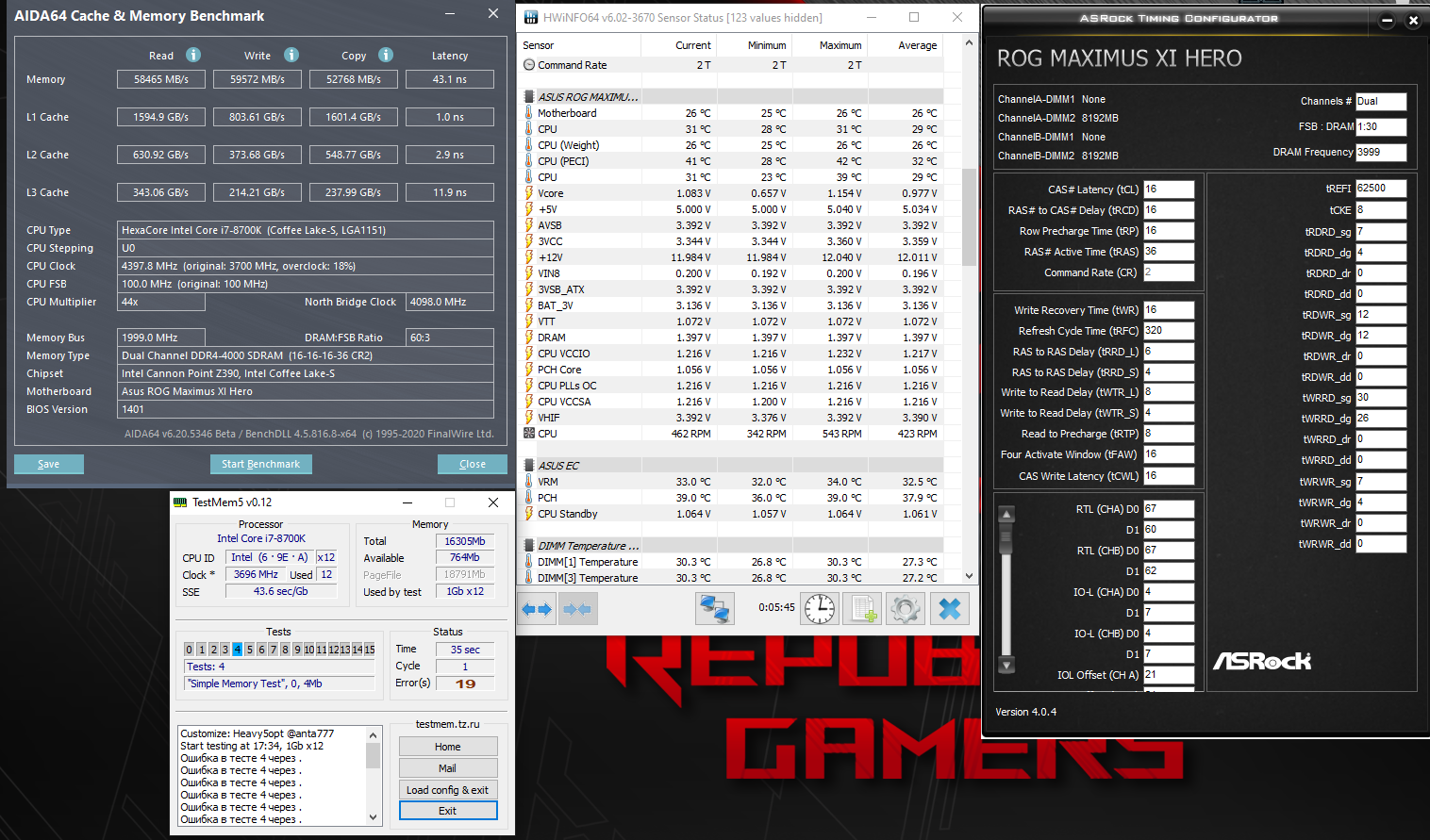The width and height of the screenshot is (1430, 840).
Task: Click the thermometer icon on the VRM row
Action: 528,482
